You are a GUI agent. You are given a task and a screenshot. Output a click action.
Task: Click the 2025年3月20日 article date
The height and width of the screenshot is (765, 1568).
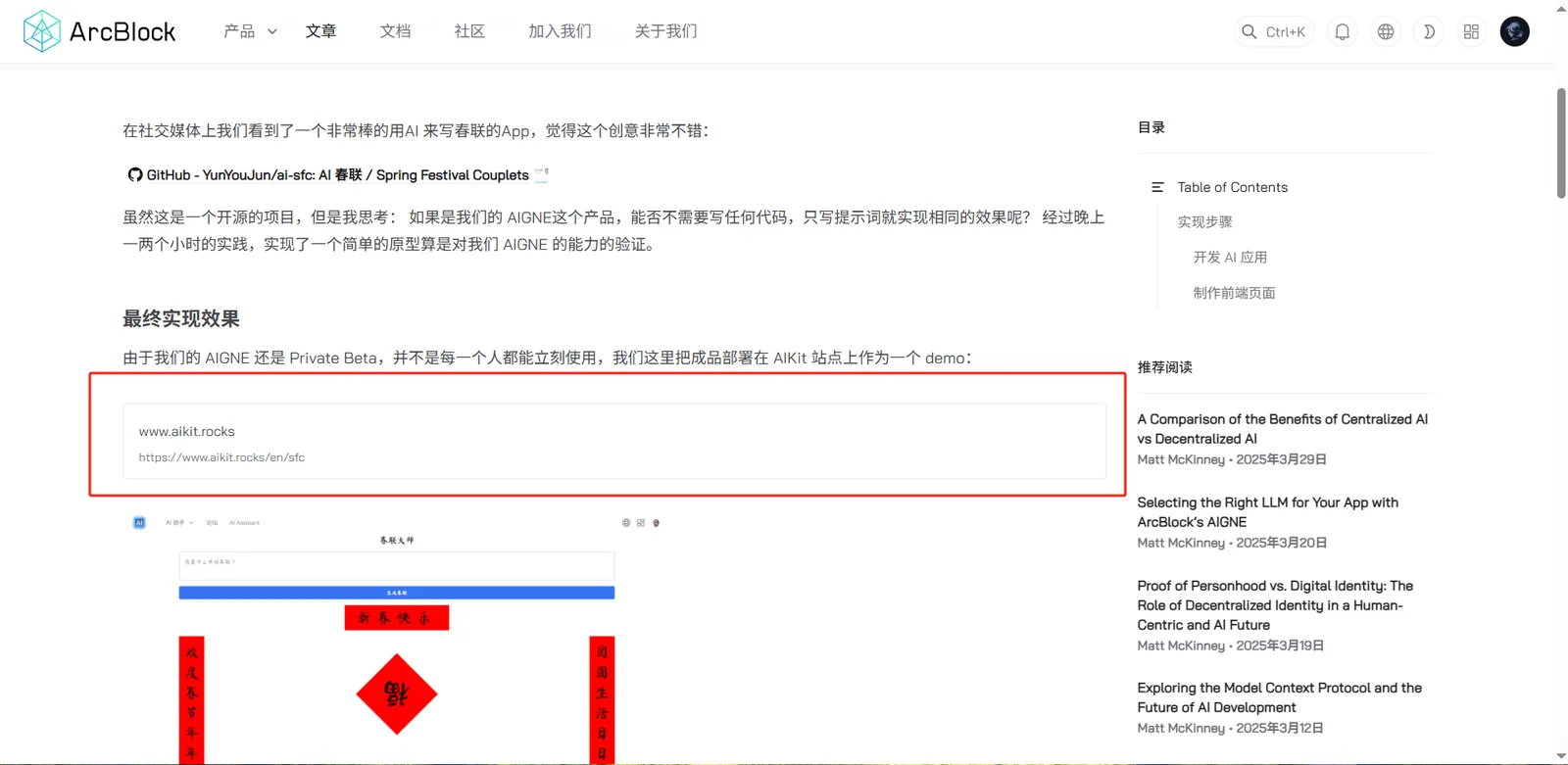tap(1282, 543)
